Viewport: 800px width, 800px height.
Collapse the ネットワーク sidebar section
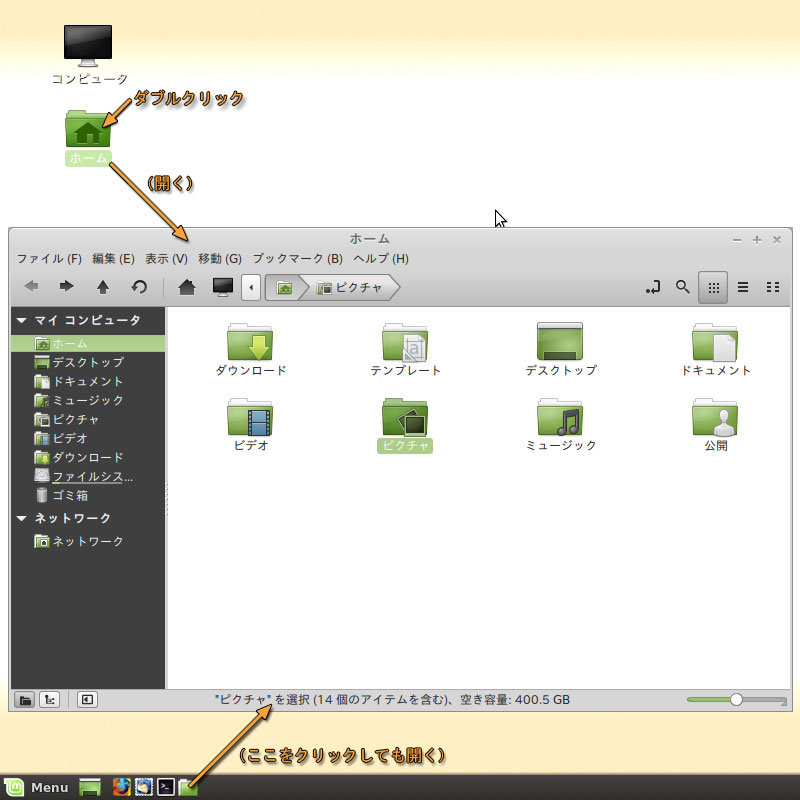(21, 519)
